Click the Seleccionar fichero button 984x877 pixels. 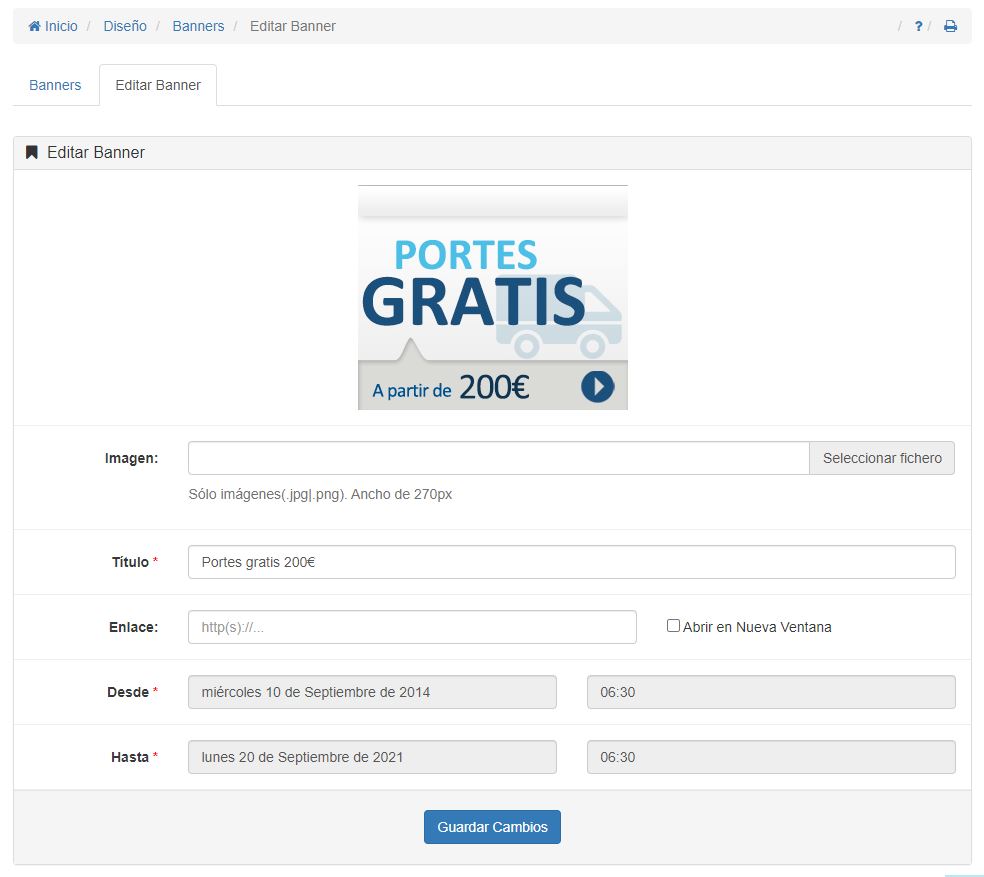point(881,458)
